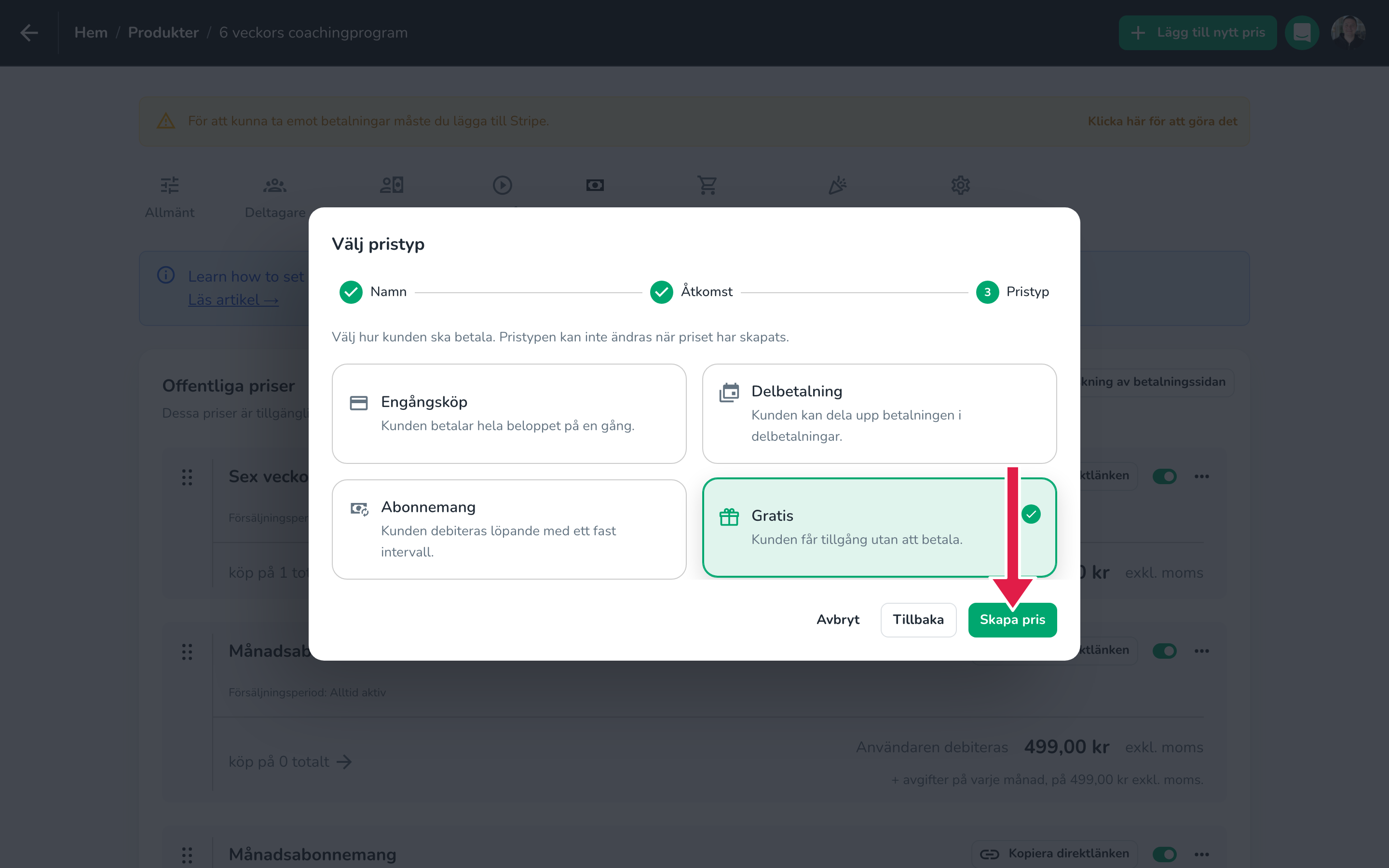Choose the Delbetalning price type
This screenshot has height=868, width=1389.
pos(879,413)
